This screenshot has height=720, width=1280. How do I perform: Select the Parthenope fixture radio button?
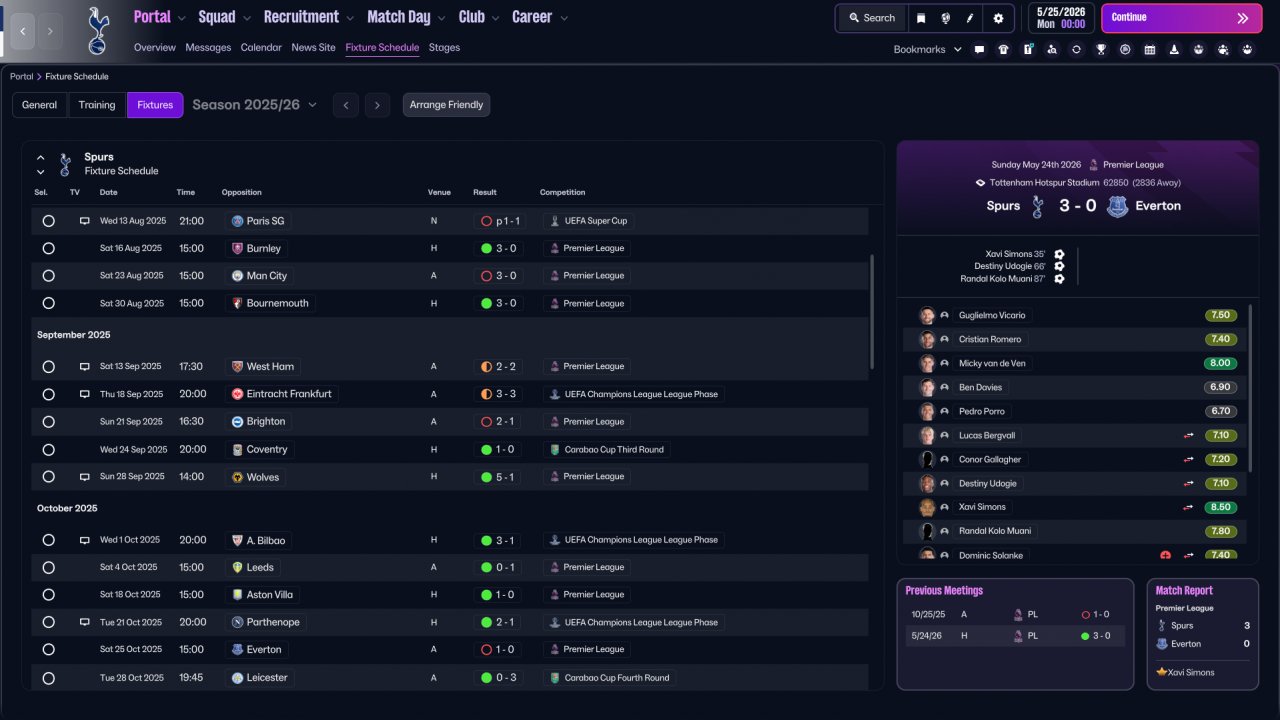click(48, 622)
